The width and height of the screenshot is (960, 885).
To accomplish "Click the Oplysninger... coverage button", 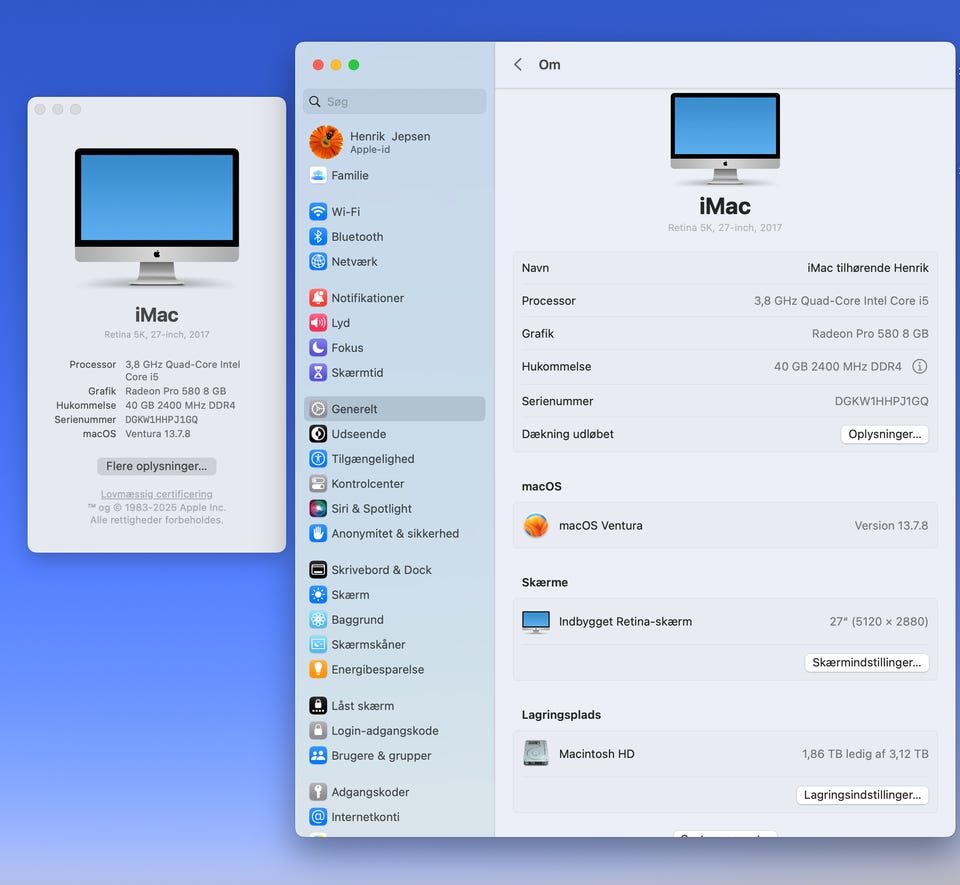I will click(x=884, y=435).
